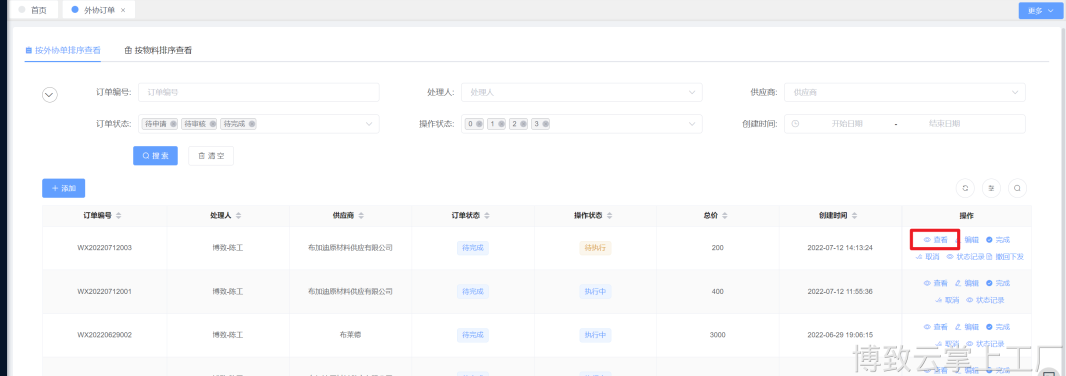The image size is (1066, 376).
Task: Select order number cell WX20220629002
Action: pos(105,335)
